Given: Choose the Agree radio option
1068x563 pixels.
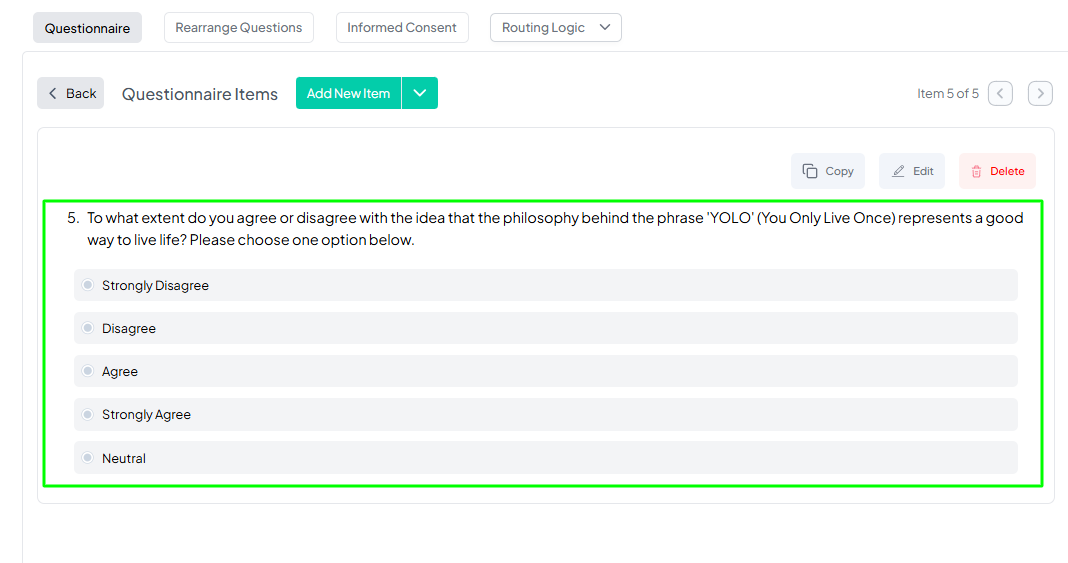Looking at the screenshot, I should [x=87, y=371].
